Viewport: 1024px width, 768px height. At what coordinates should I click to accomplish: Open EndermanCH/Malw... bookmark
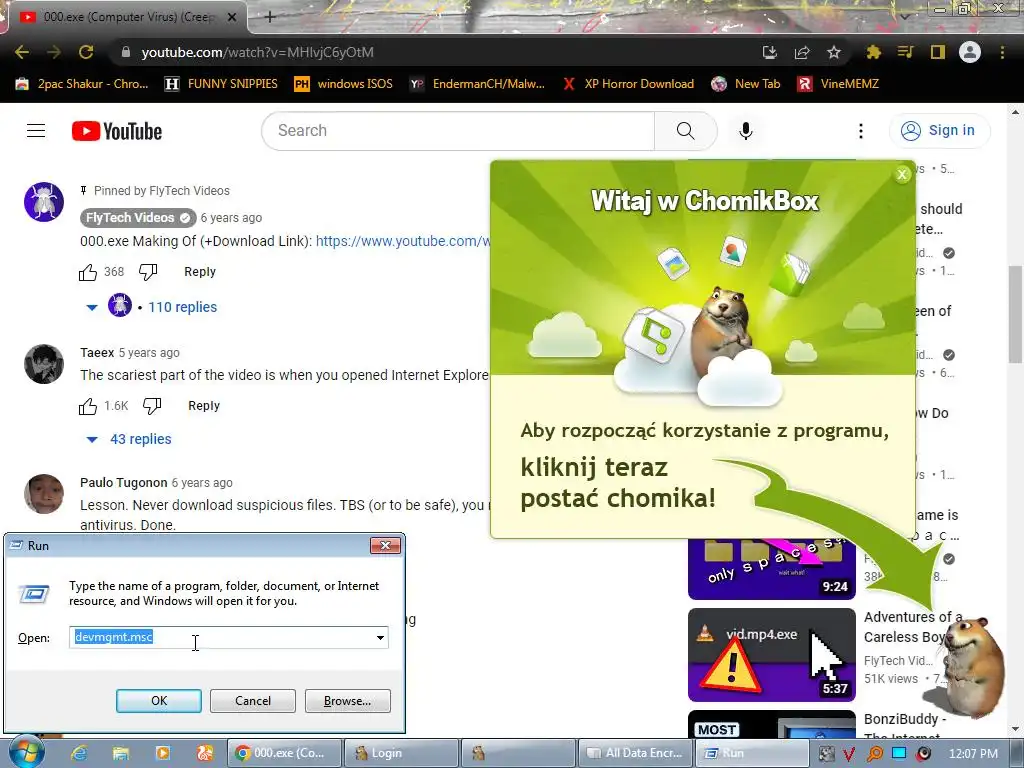point(477,84)
